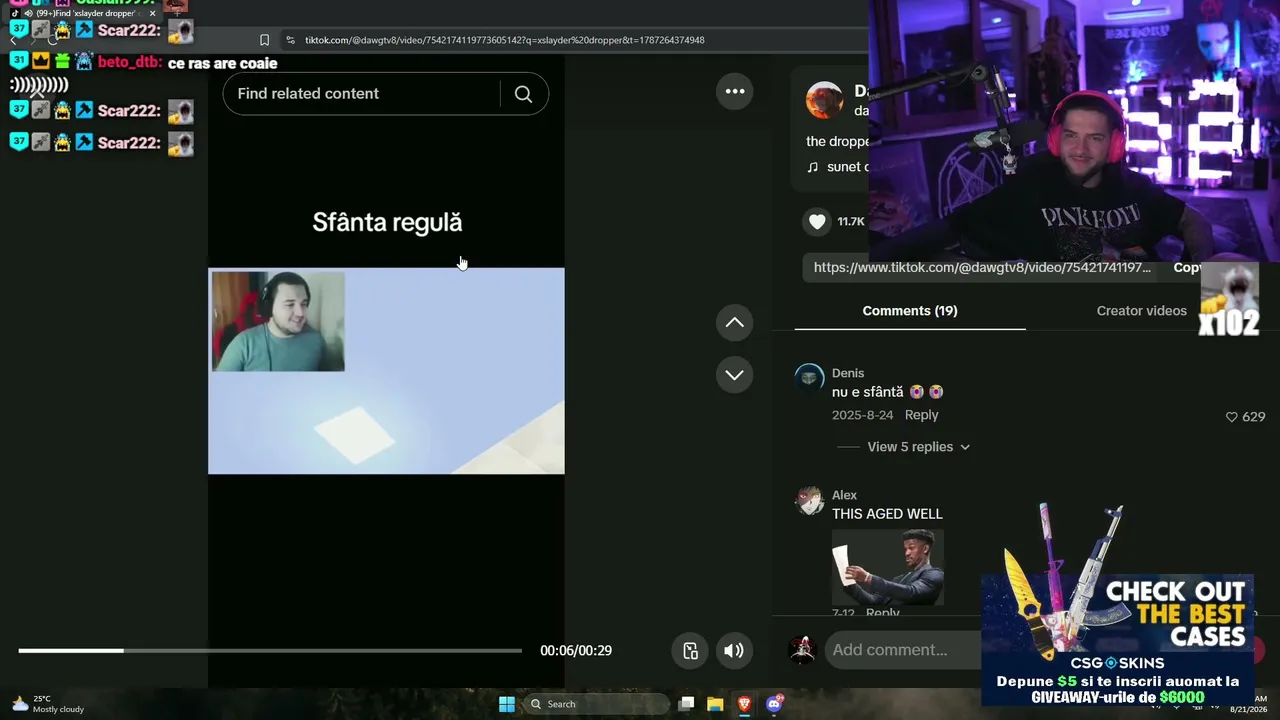Screen dimensions: 1280x720
Task: Click the Denis username in comments
Action: [x=848, y=373]
